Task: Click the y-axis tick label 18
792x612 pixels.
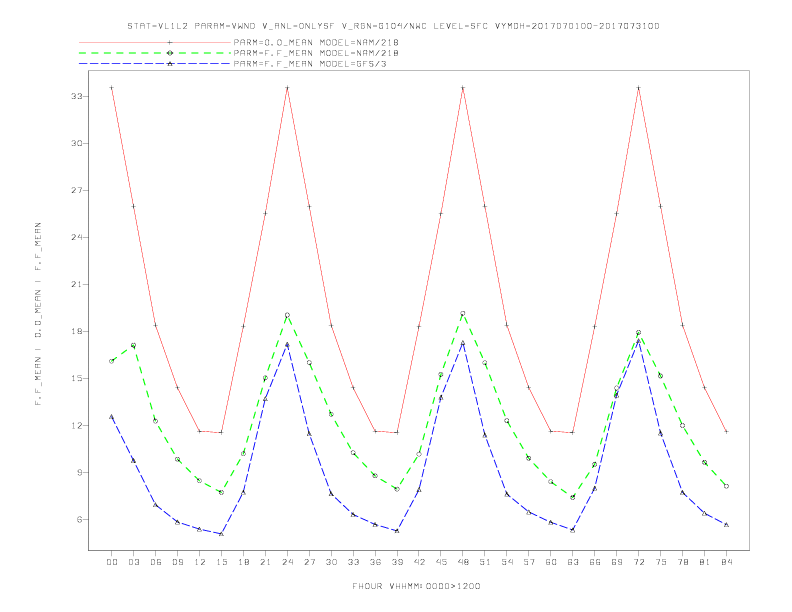Action: click(x=77, y=331)
